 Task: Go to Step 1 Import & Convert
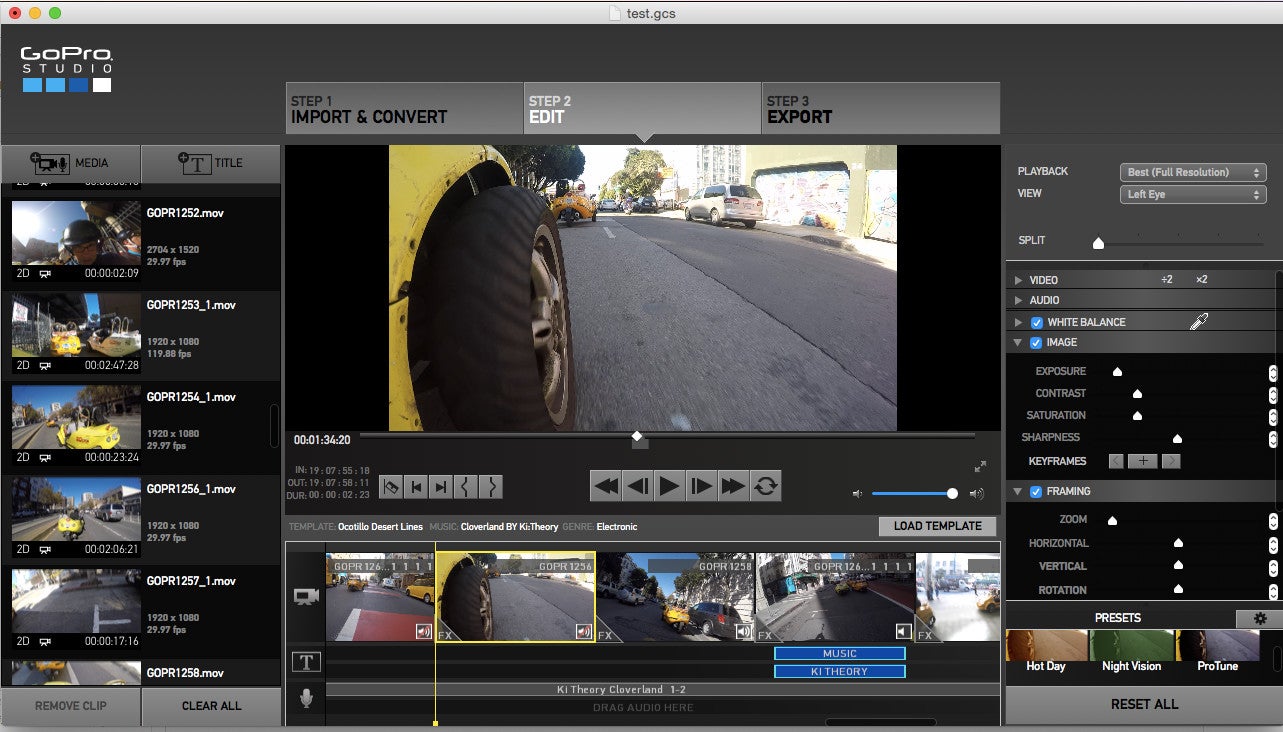pyautogui.click(x=404, y=108)
